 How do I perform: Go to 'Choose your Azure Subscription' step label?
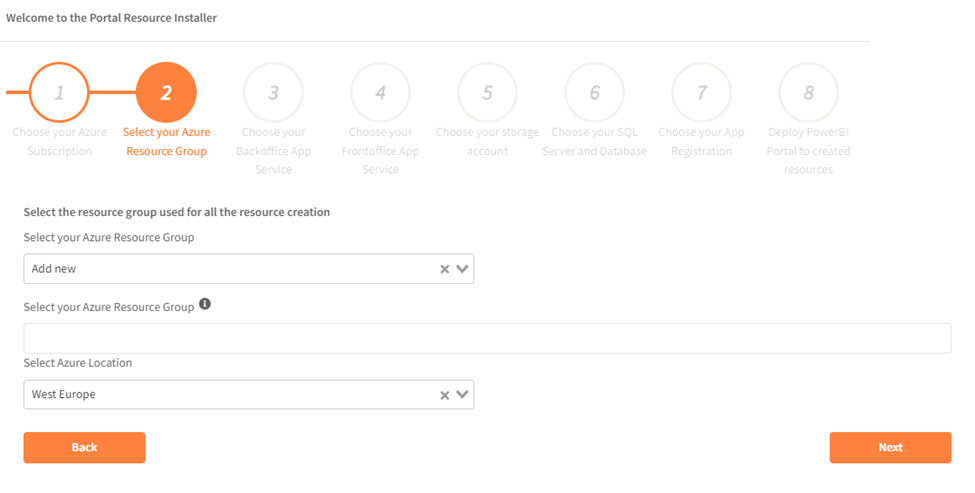[59, 142]
